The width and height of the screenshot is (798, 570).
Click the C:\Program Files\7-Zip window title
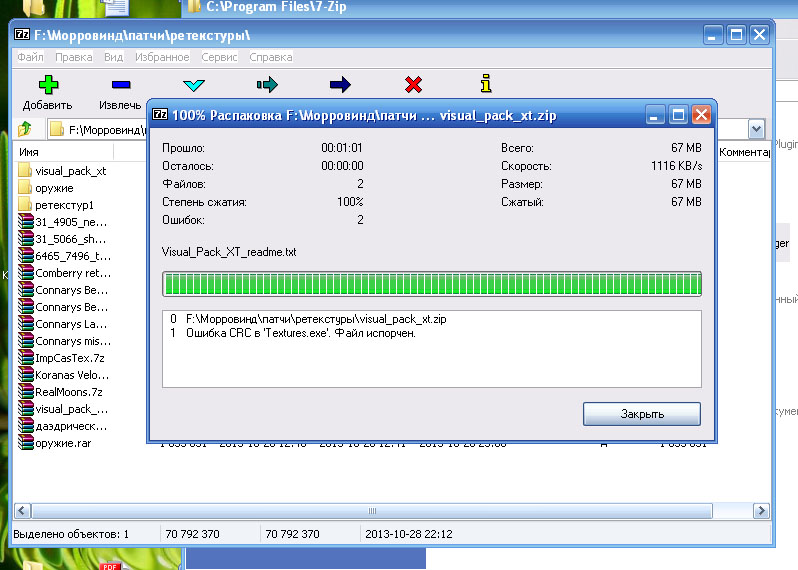(276, 7)
